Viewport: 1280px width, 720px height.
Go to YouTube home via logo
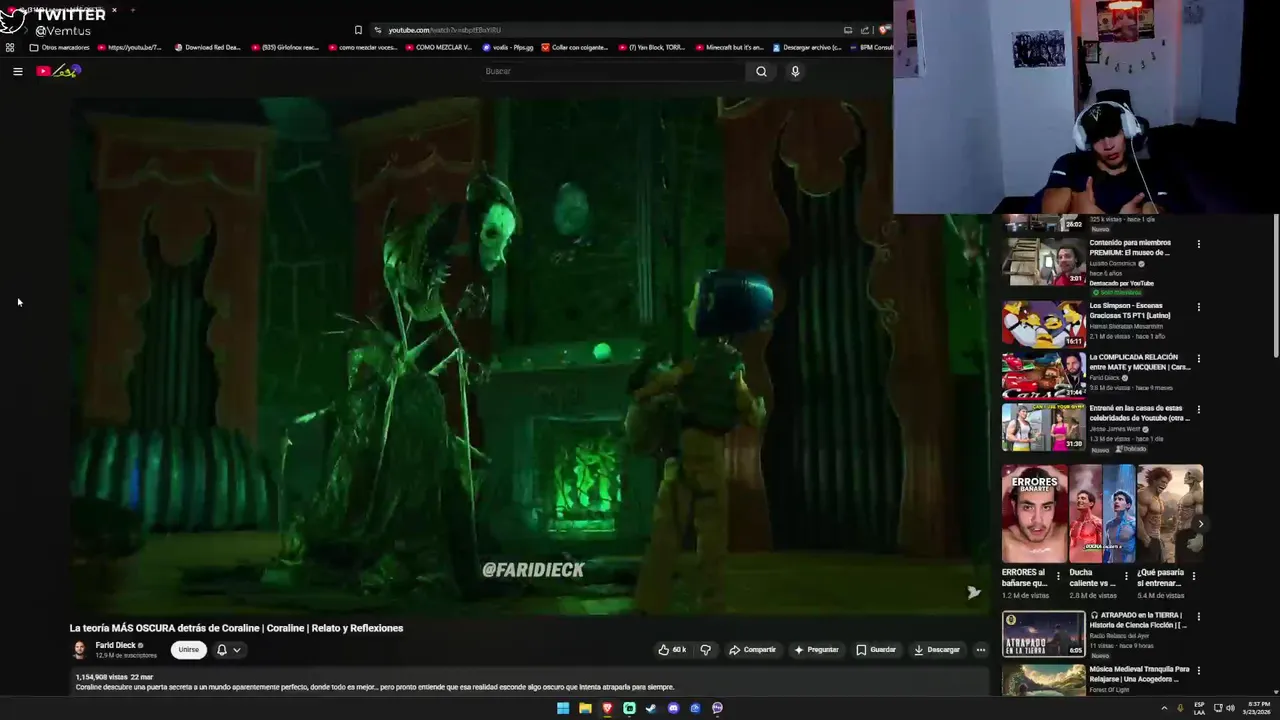point(57,71)
